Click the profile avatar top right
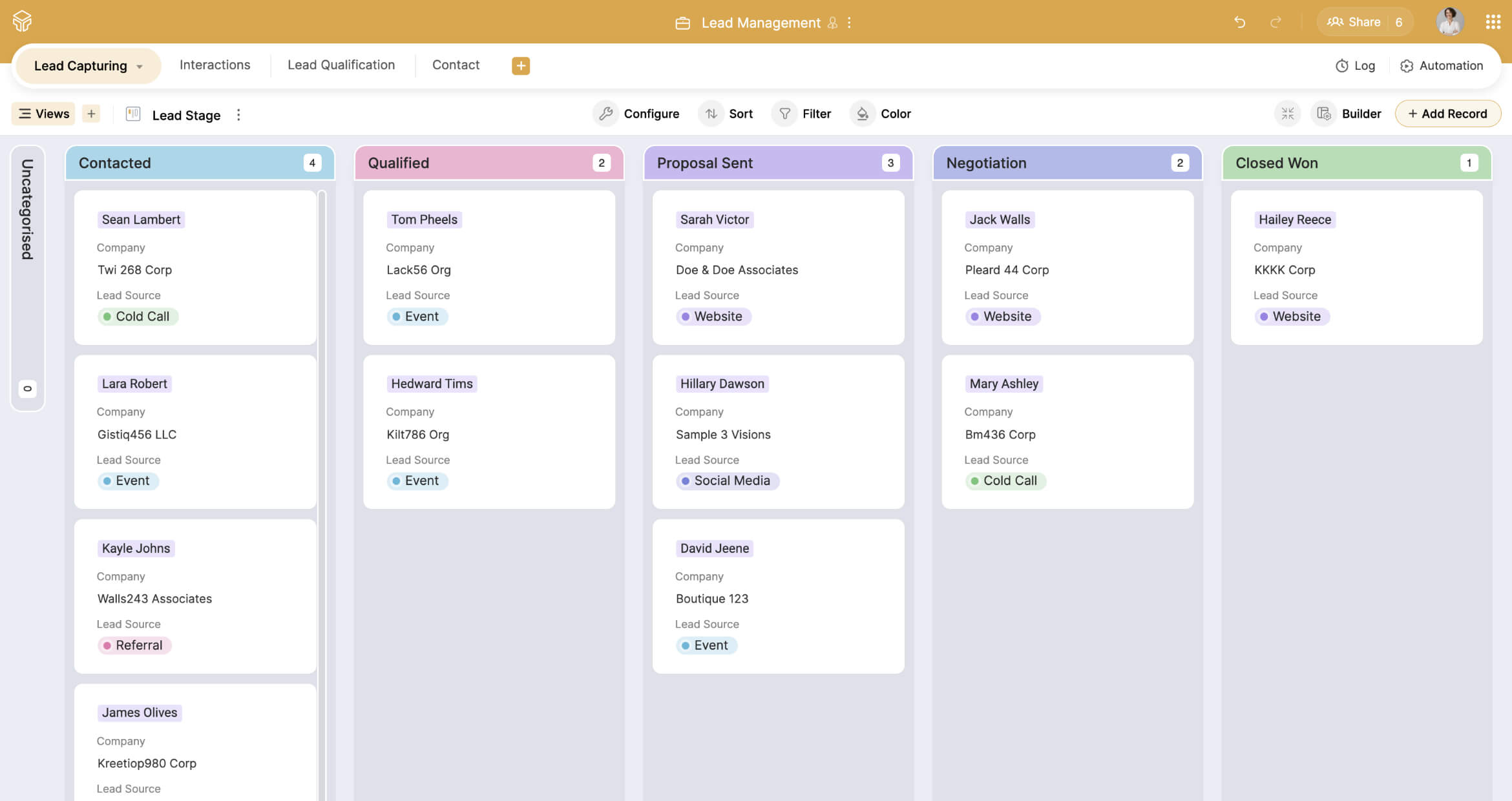The image size is (1512, 801). click(1451, 21)
